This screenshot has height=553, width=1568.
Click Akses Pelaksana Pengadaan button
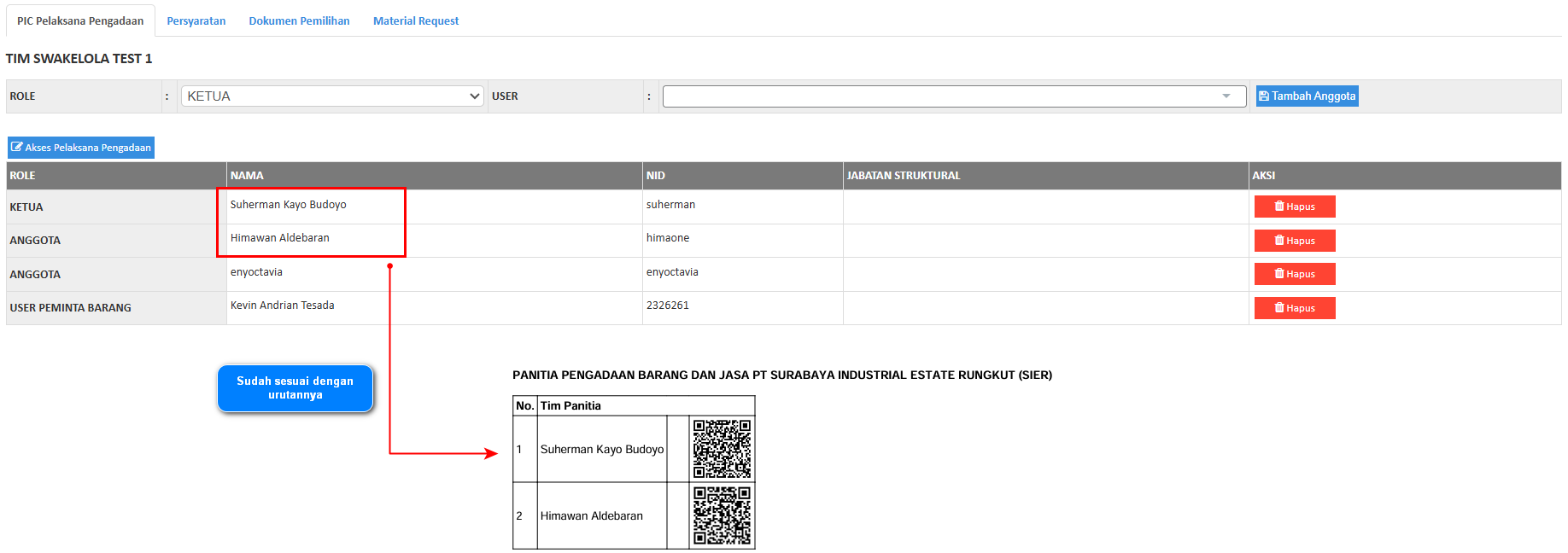tap(81, 148)
